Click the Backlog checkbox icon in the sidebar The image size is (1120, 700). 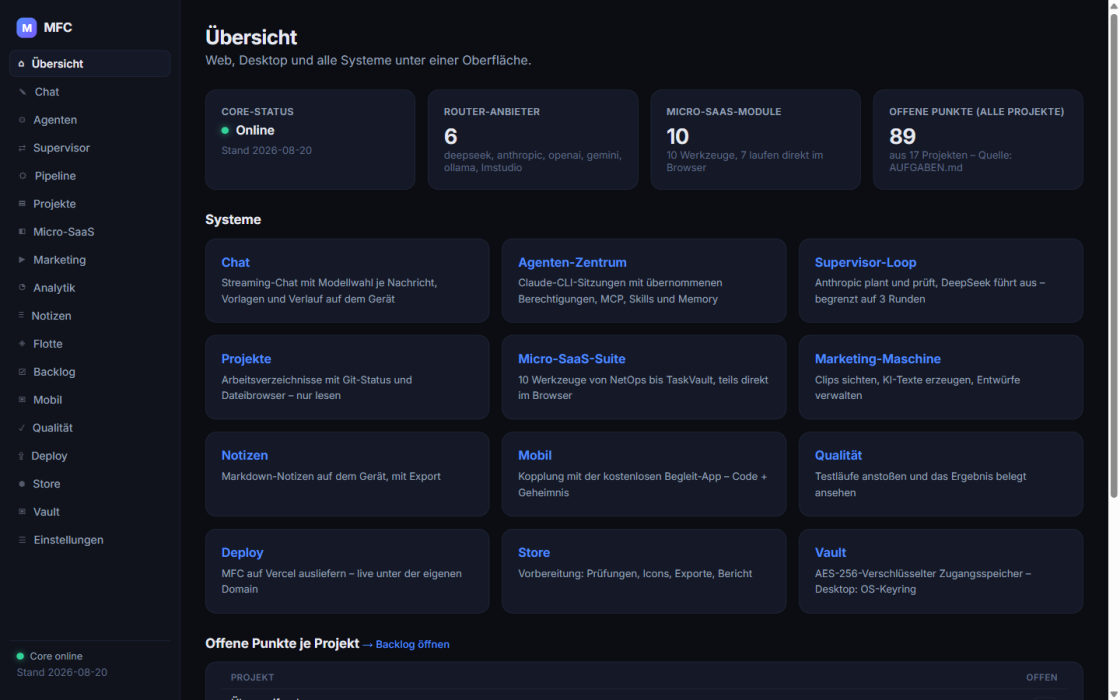point(22,371)
